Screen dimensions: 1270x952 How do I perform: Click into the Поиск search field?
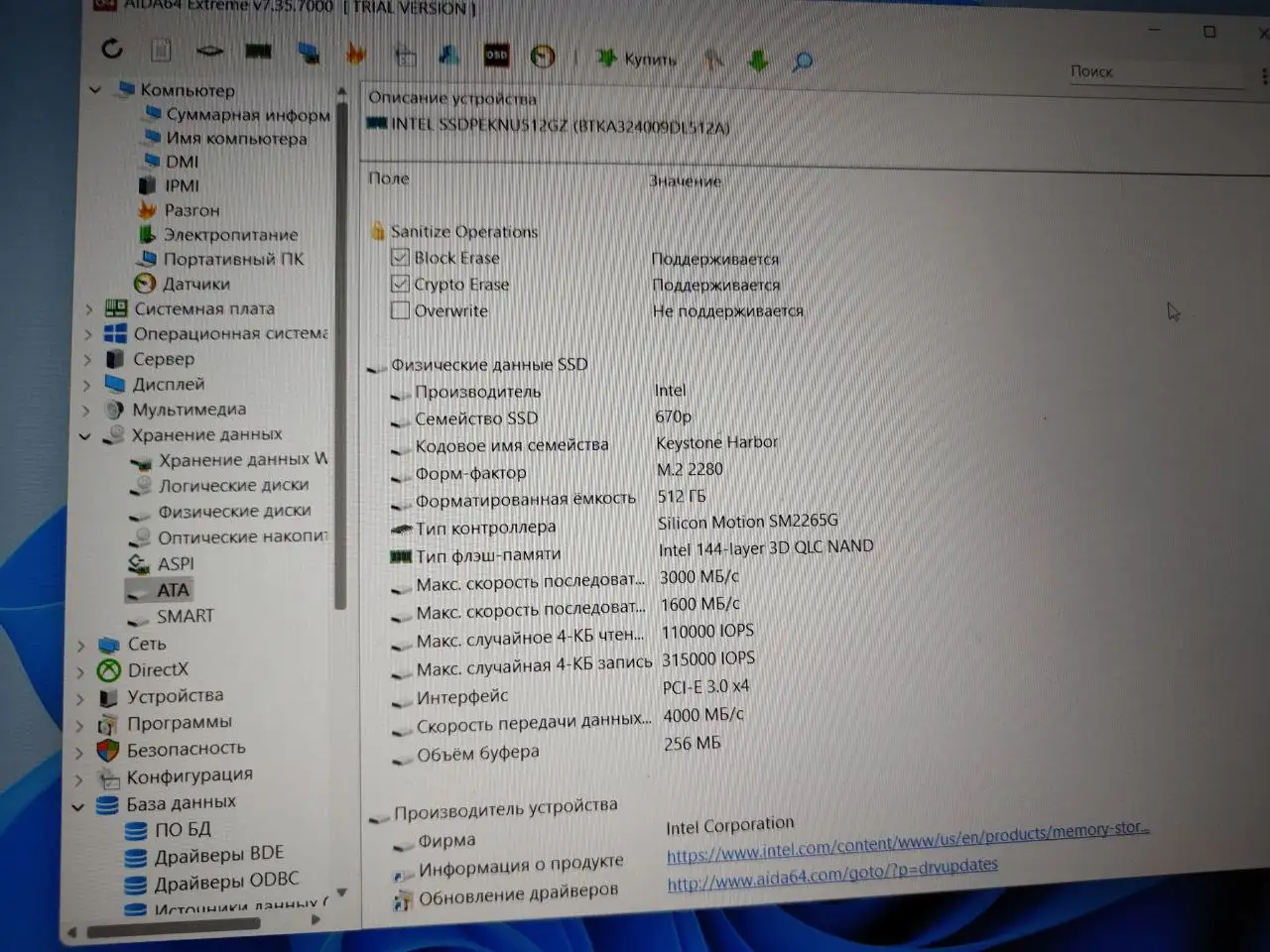click(1156, 72)
